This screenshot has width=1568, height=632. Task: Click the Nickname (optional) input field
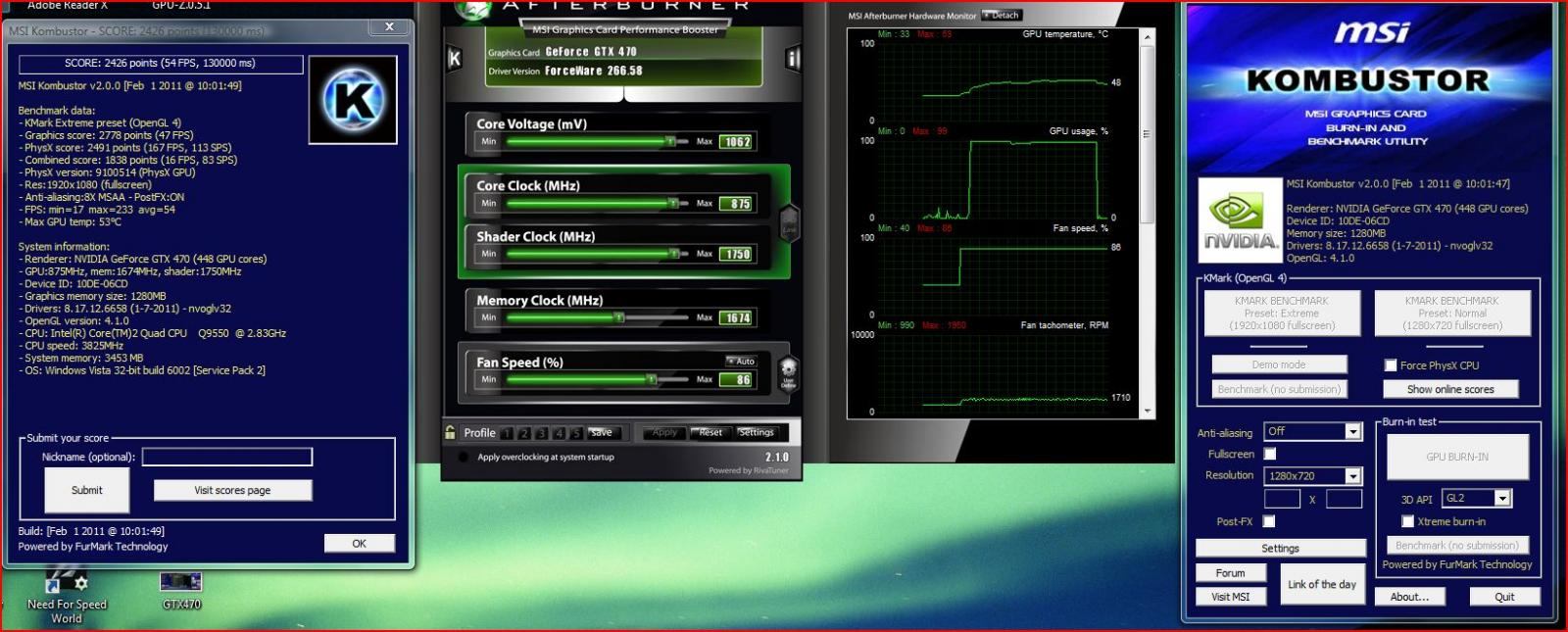pos(227,457)
